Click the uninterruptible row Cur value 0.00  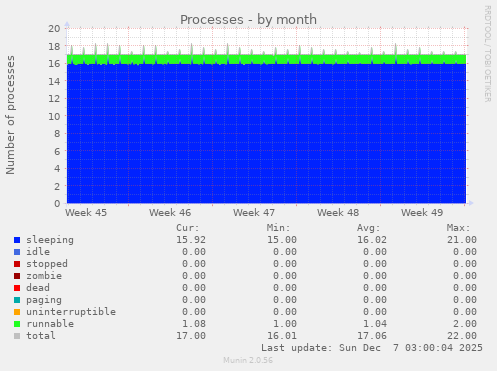[194, 312]
